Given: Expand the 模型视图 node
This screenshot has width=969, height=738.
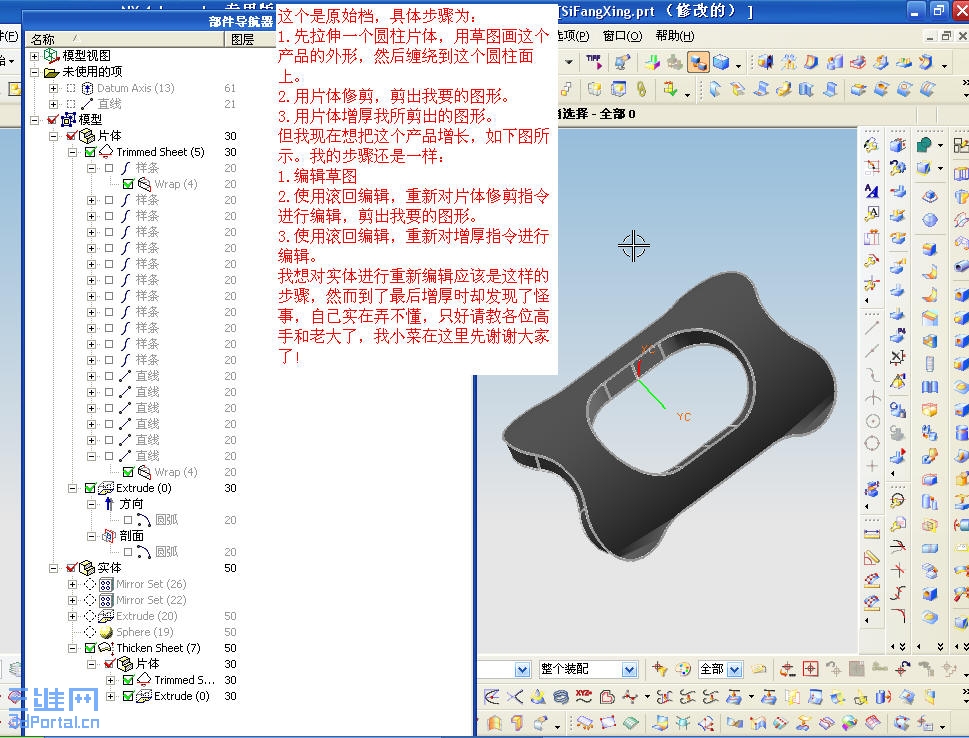Looking at the screenshot, I should point(35,56).
